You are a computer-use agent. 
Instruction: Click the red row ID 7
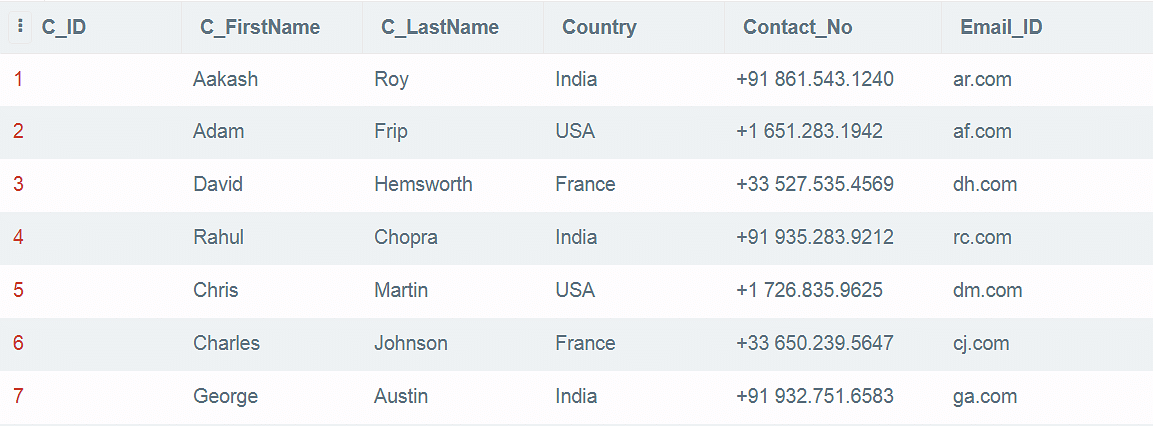(18, 396)
